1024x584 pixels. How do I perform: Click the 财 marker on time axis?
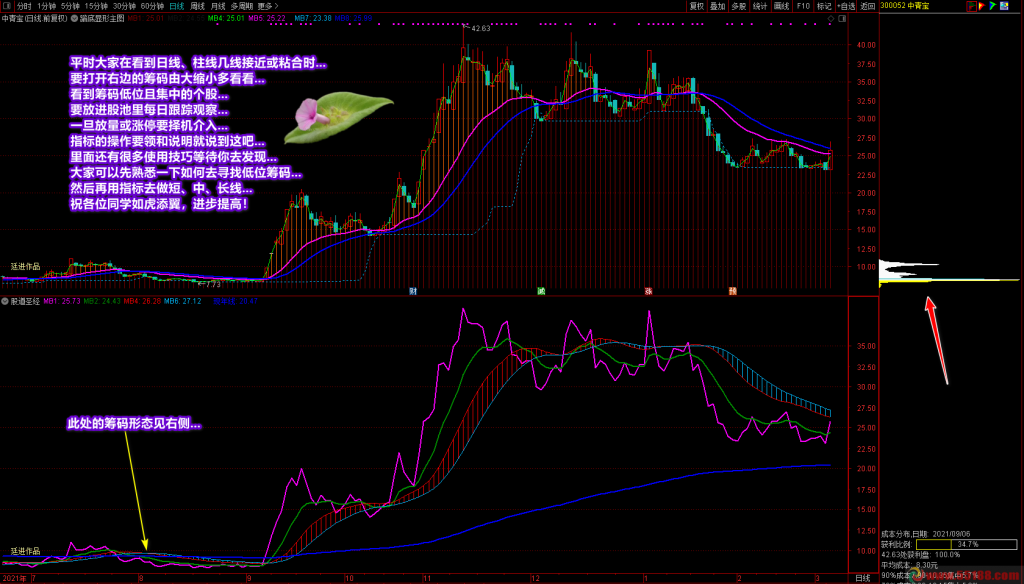(x=413, y=291)
